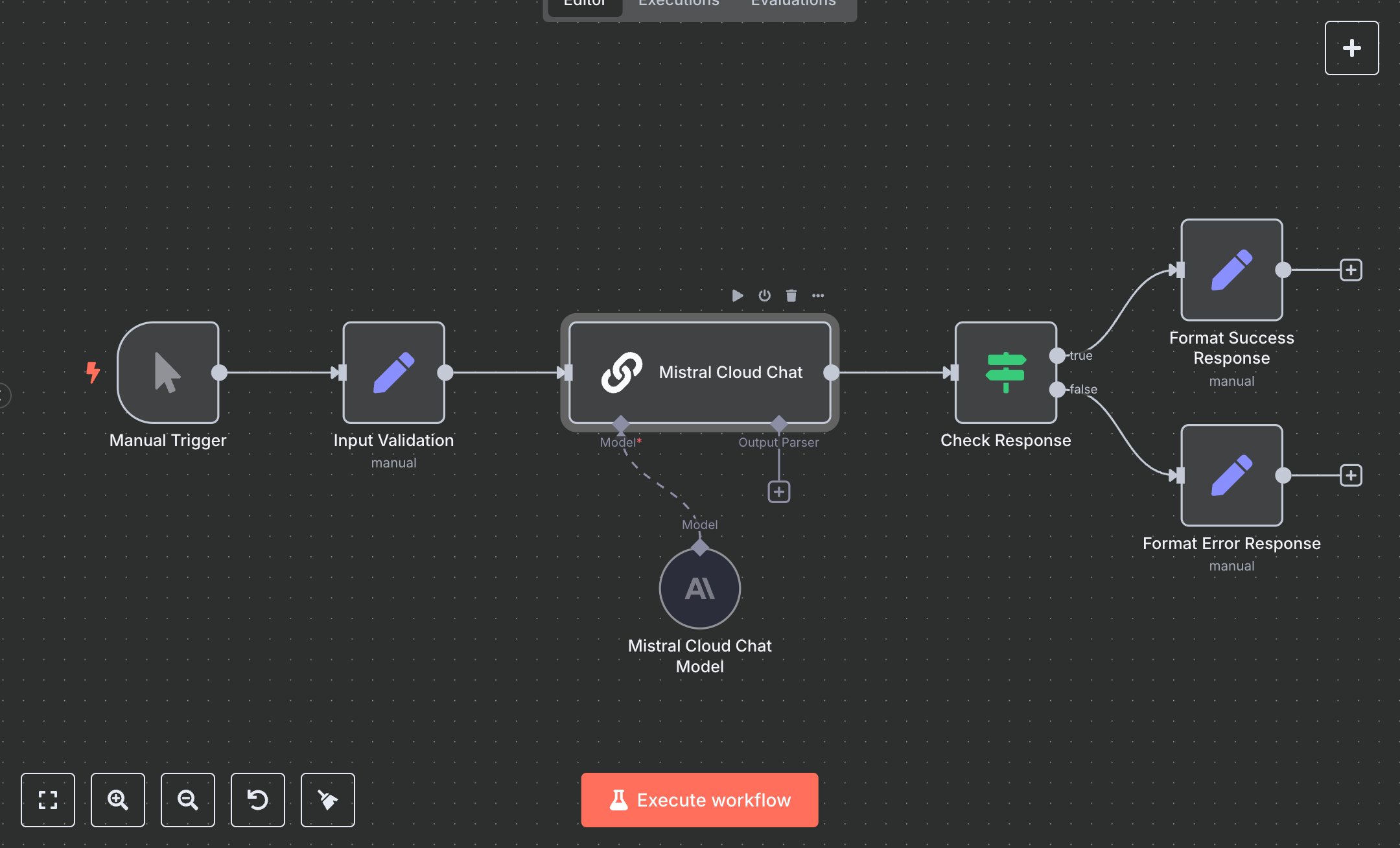Add a new node via top-right plus button
Viewport: 1400px width, 848px height.
coord(1352,47)
